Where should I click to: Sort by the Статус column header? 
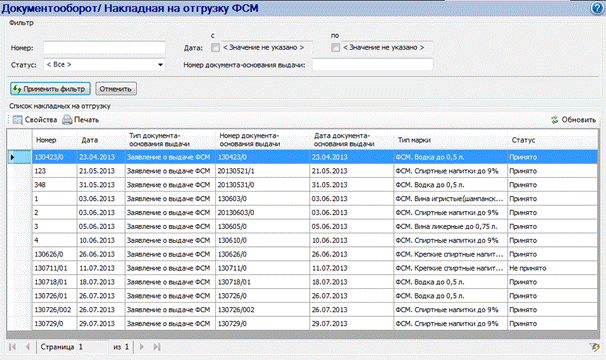coord(523,140)
